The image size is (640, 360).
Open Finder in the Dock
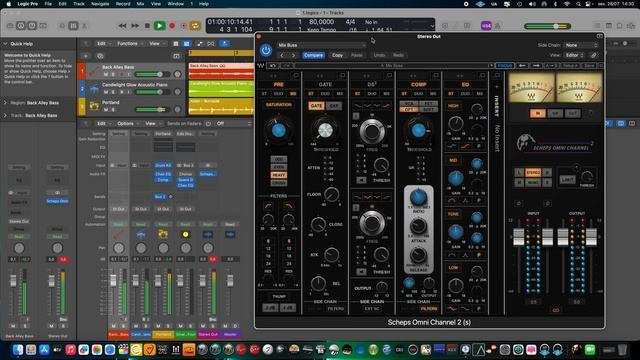tap(18, 350)
